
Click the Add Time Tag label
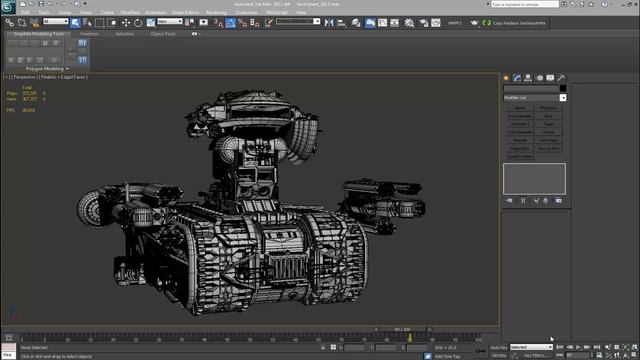coord(447,356)
